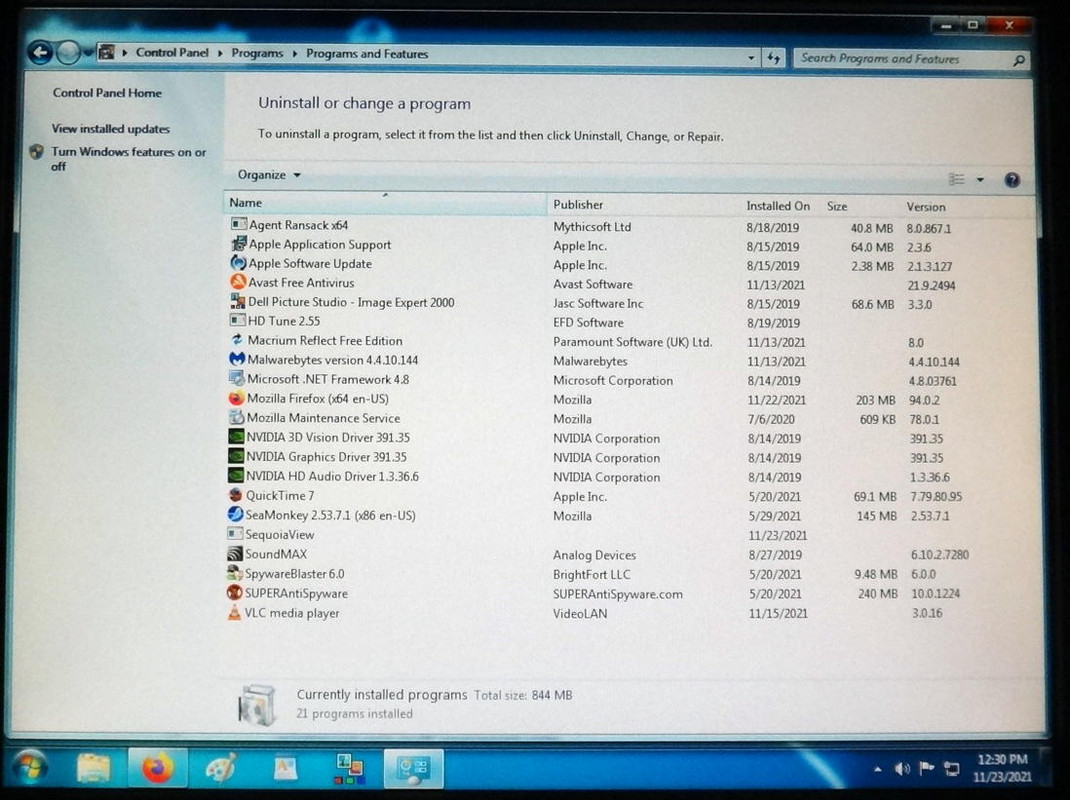Click the SUPERAntiSpyware icon
Viewport: 1070px width, 800px height.
234,592
